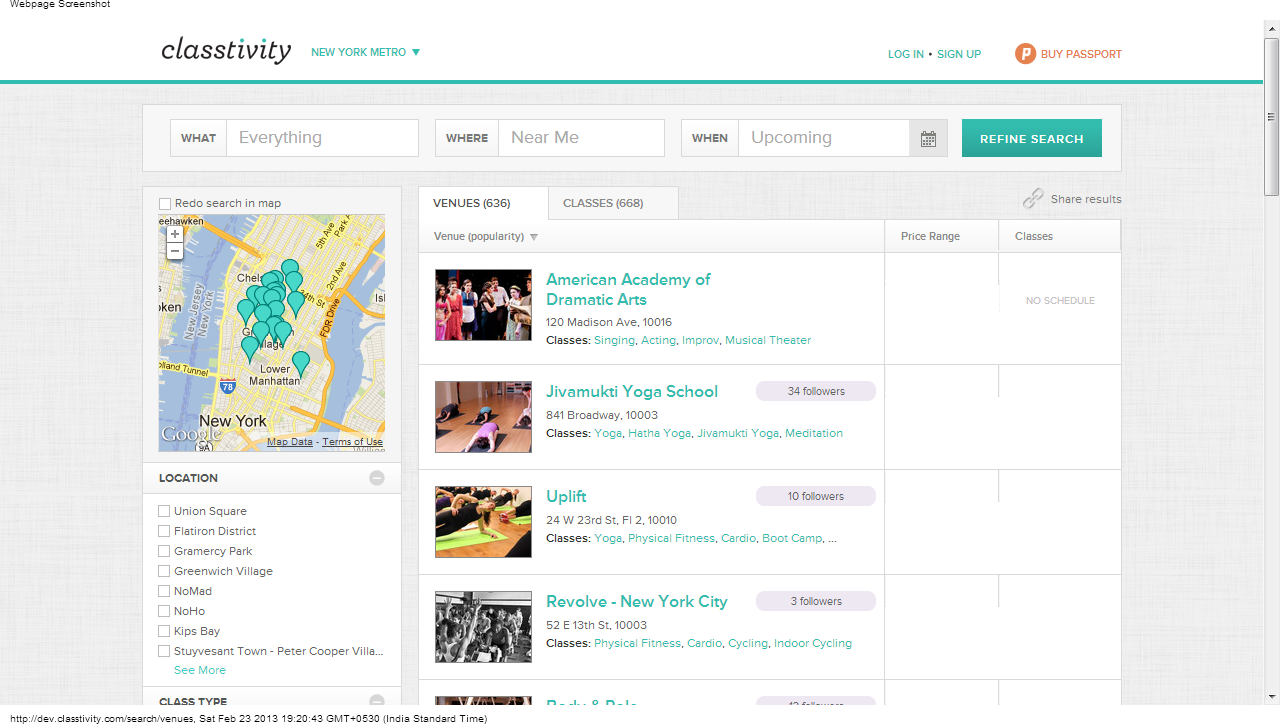This screenshot has width=1280, height=725.
Task: Zoom out on the map
Action: point(175,251)
